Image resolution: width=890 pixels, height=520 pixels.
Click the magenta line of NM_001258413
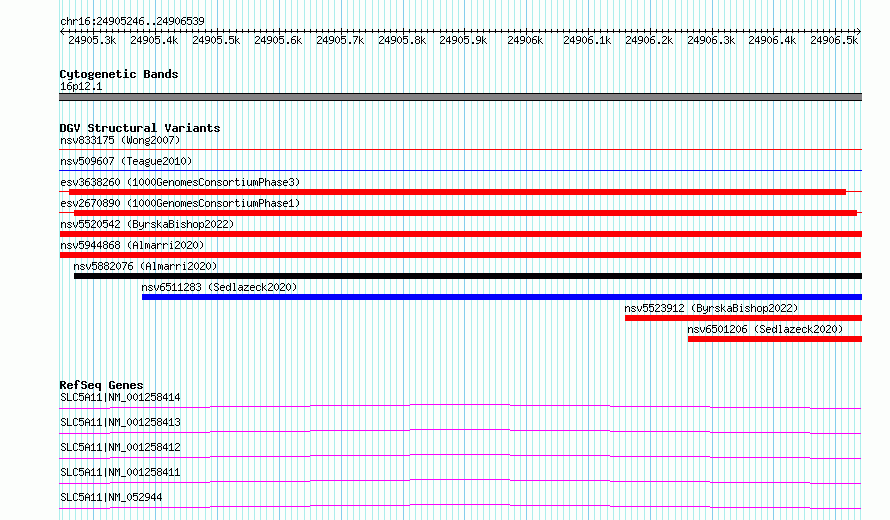tap(460, 431)
